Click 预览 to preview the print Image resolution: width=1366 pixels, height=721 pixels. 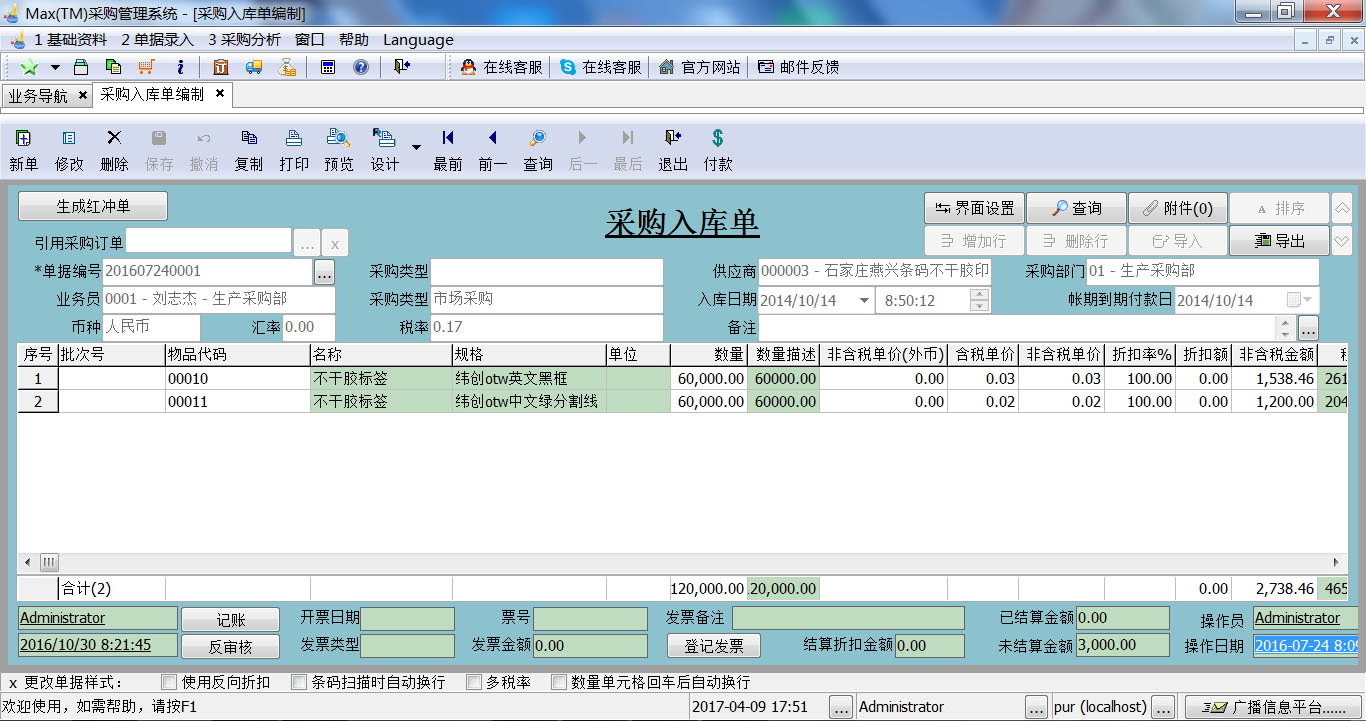(339, 150)
